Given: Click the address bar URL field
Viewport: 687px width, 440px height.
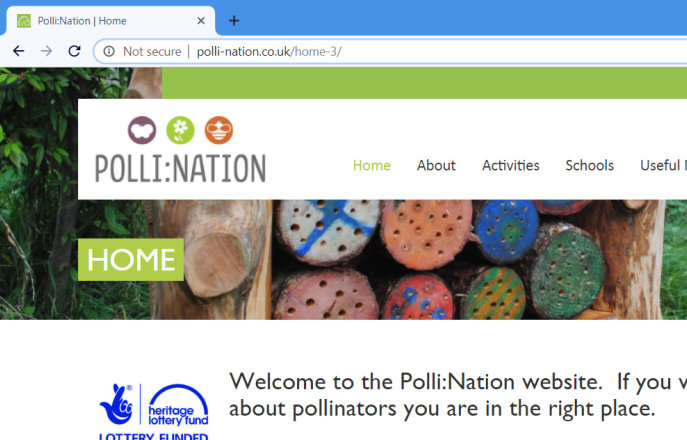Looking at the screenshot, I should tap(390, 52).
